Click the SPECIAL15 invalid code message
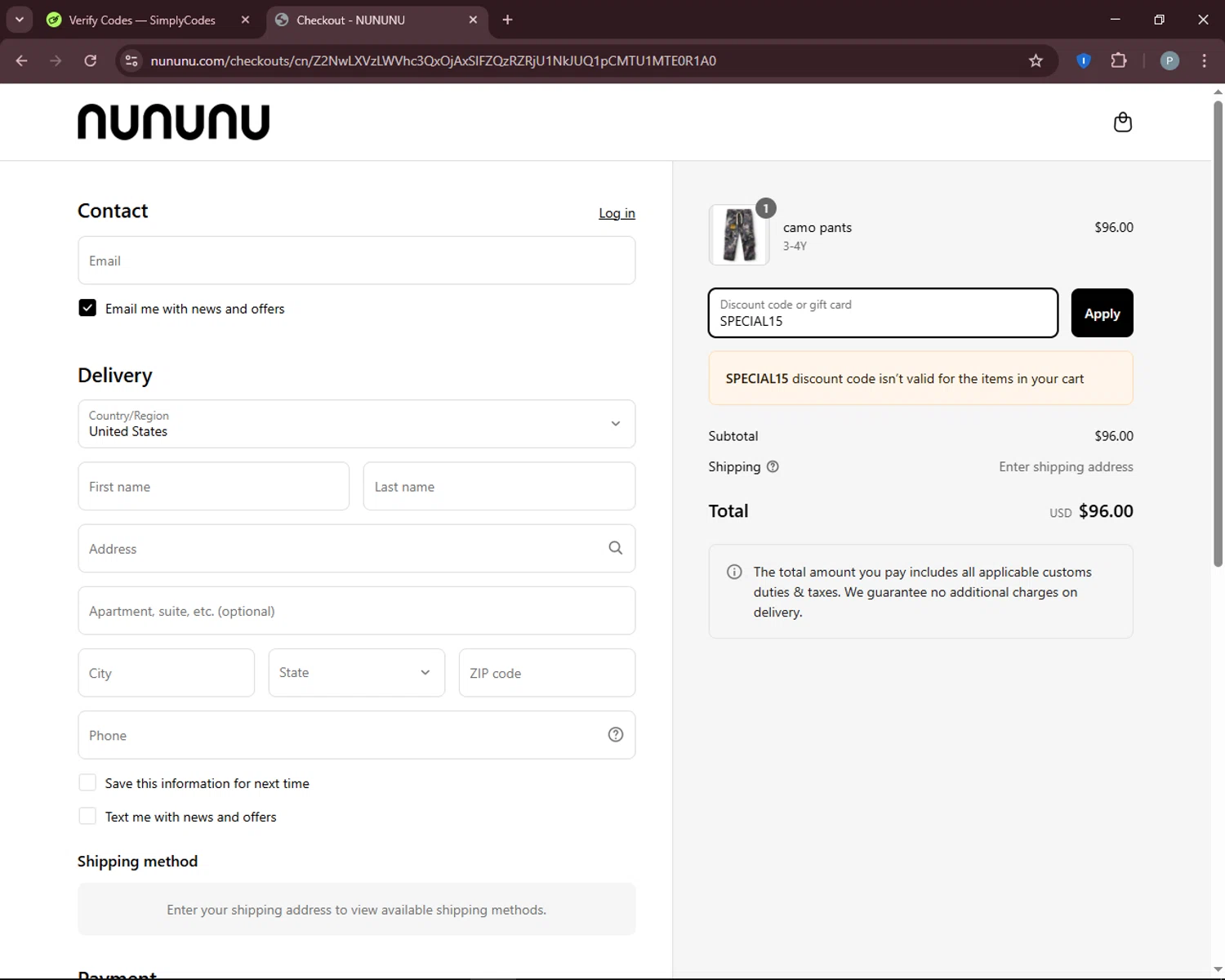Image resolution: width=1225 pixels, height=980 pixels. tap(921, 378)
